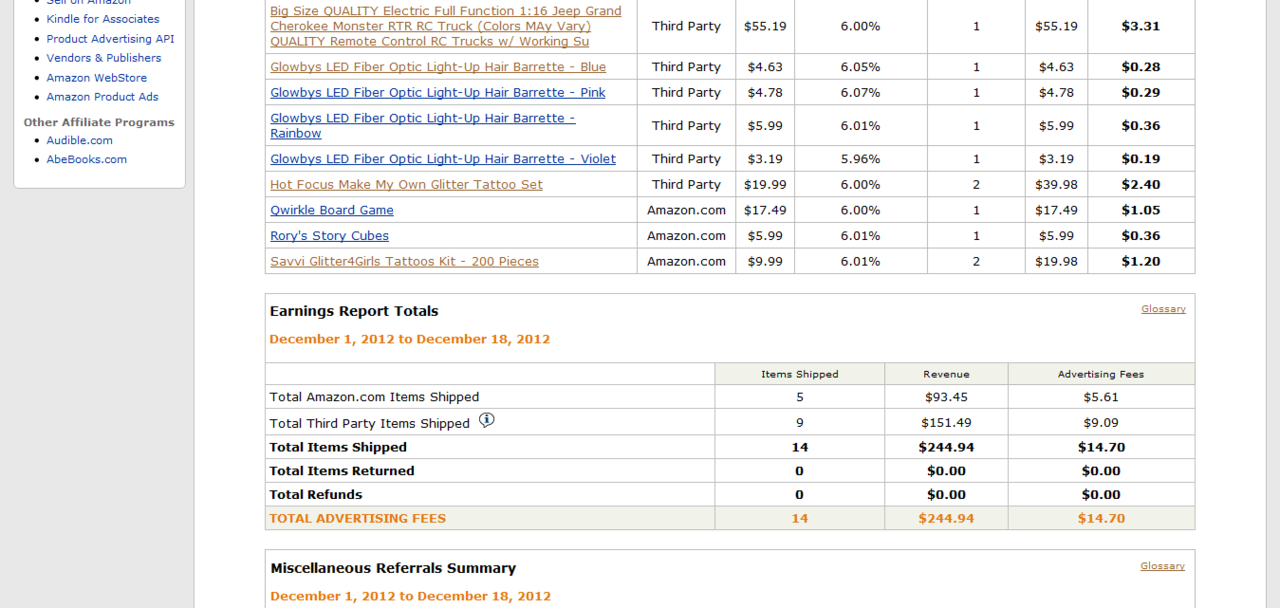Go to Vendors & Publishers
Viewport: 1280px width, 608px height.
tap(104, 58)
